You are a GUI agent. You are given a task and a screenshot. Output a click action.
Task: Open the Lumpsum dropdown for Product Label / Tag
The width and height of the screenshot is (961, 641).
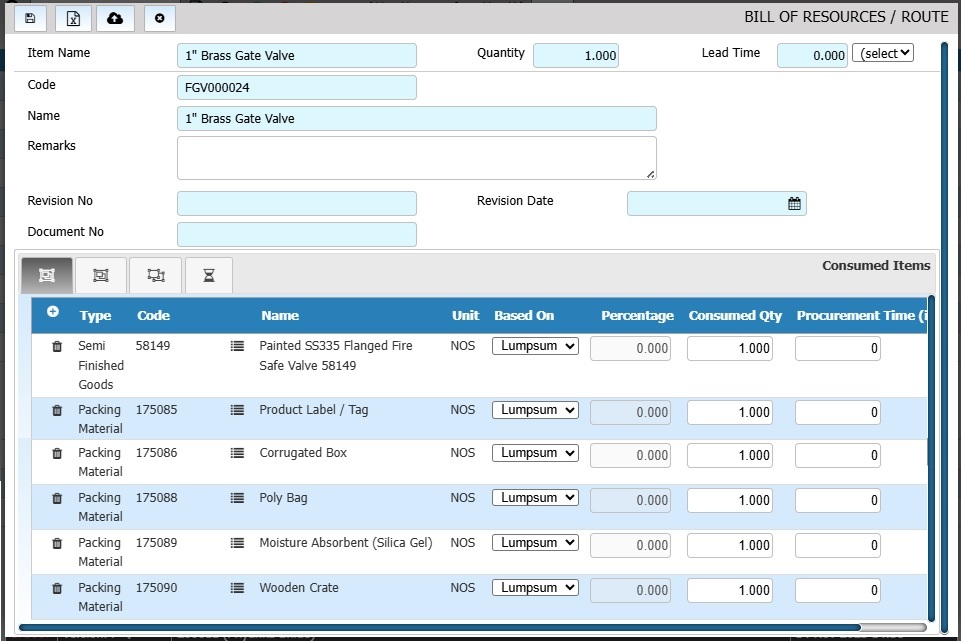(x=535, y=409)
